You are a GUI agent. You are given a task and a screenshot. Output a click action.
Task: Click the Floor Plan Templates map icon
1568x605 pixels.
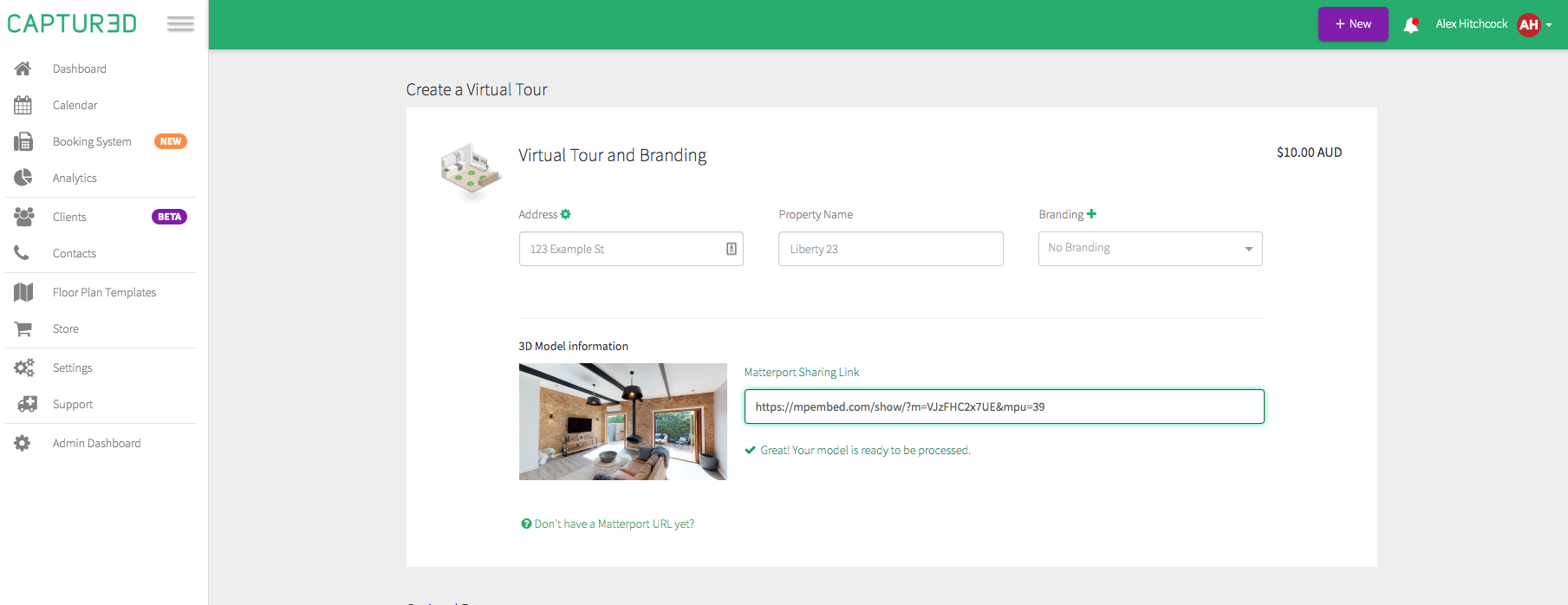(23, 292)
